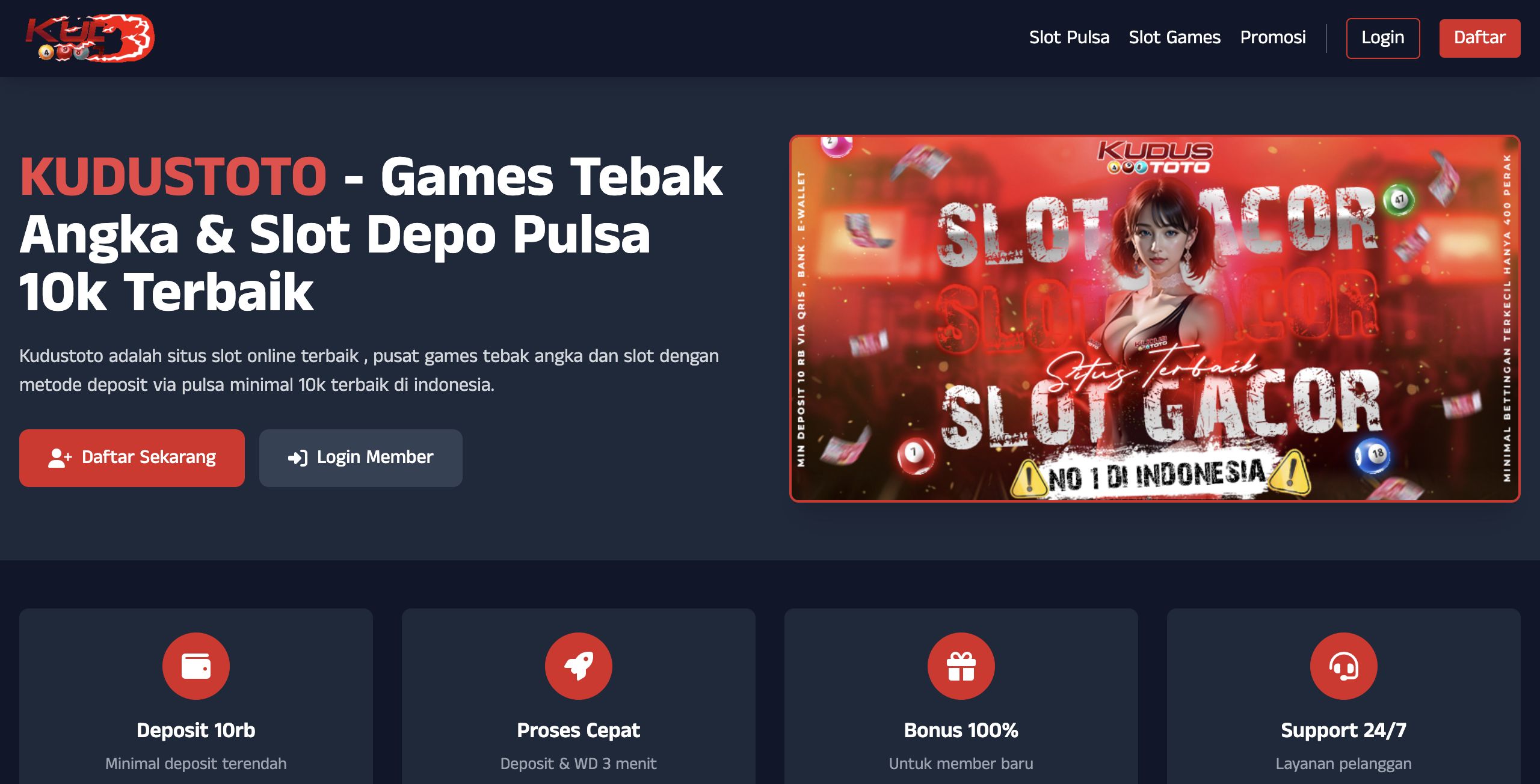
Task: Click the Login Member button
Action: [361, 458]
